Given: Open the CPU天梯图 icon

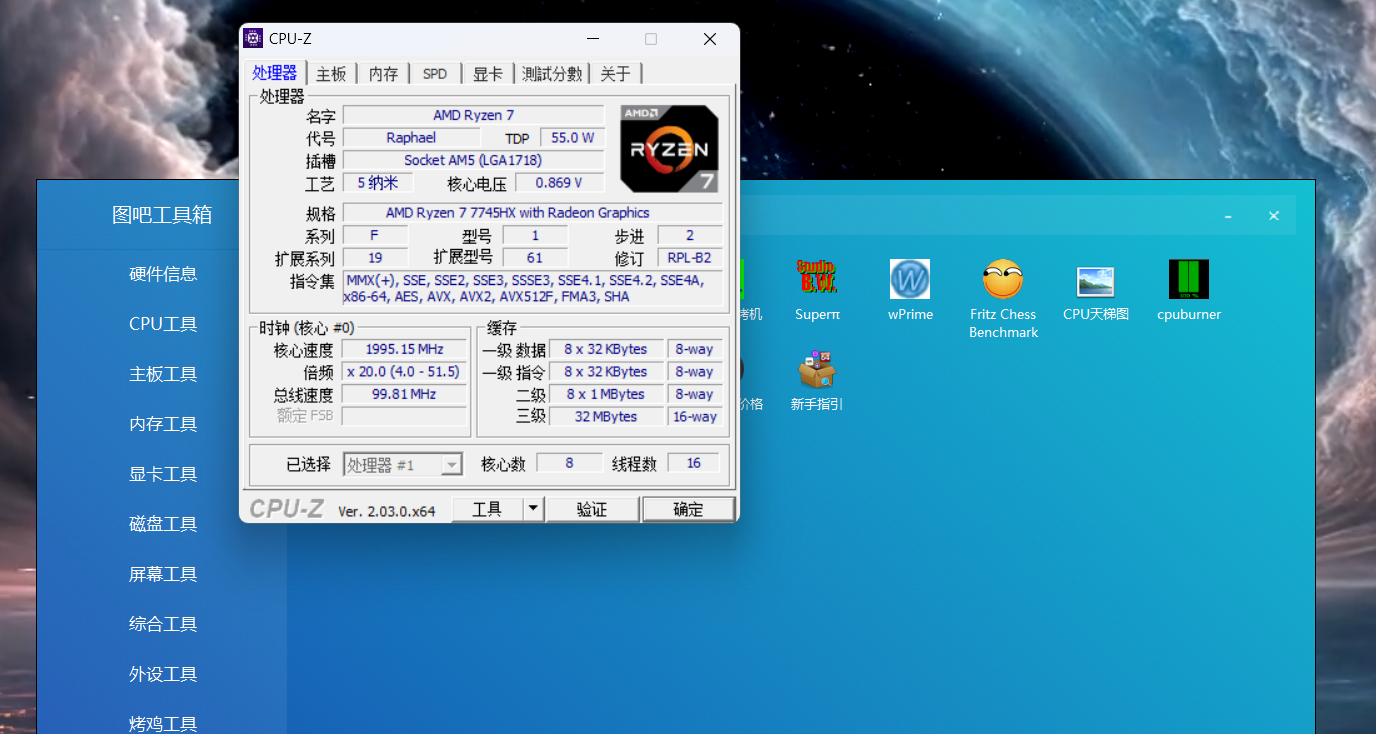Looking at the screenshot, I should [1096, 281].
